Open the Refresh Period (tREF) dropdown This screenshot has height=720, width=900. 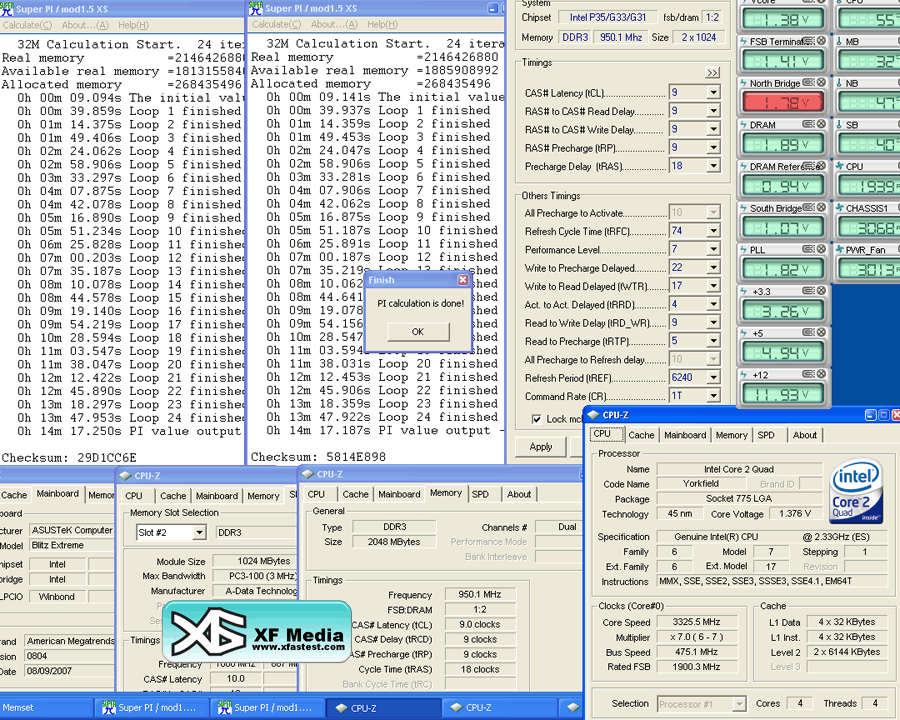click(x=713, y=377)
